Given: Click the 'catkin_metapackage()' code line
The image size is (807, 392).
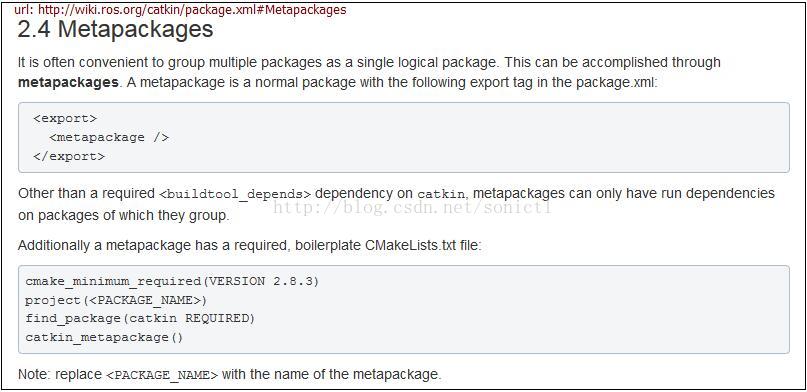Looking at the screenshot, I should click(104, 337).
